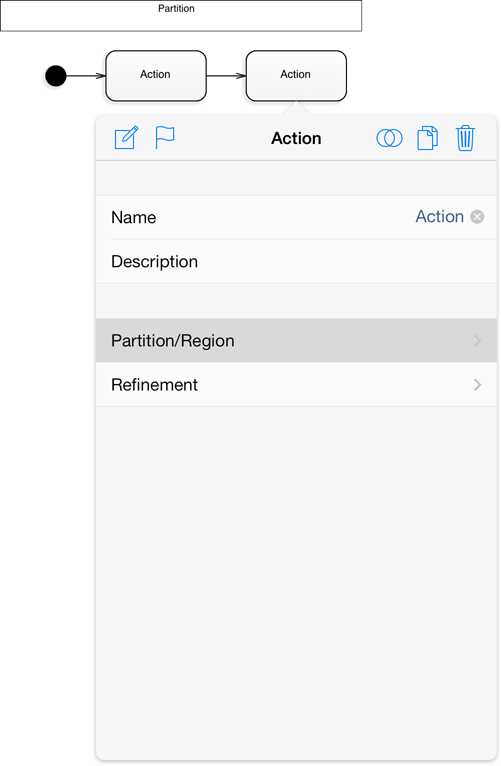Select the first Action node

point(156,76)
